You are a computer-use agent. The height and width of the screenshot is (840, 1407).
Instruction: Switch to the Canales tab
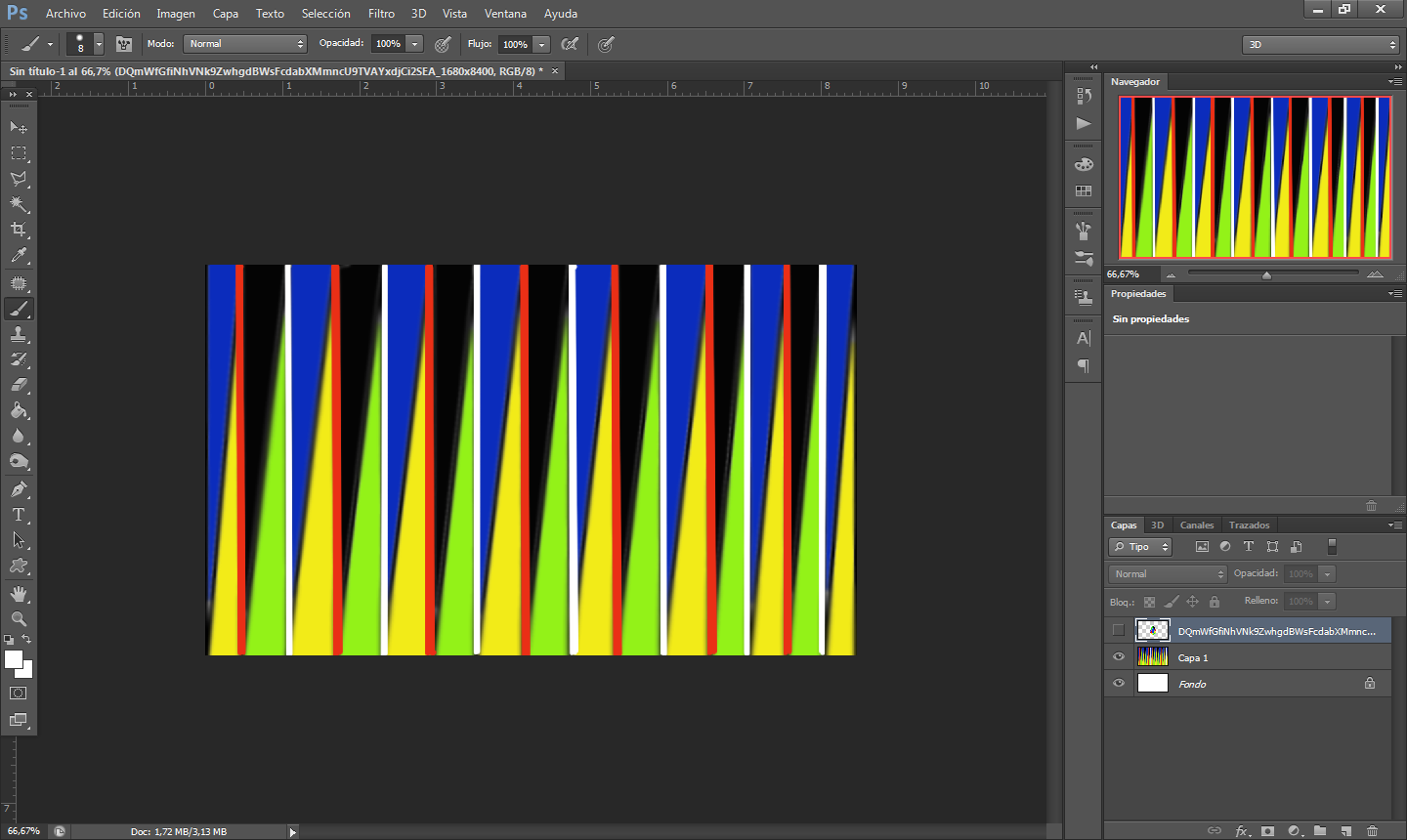(x=1196, y=525)
